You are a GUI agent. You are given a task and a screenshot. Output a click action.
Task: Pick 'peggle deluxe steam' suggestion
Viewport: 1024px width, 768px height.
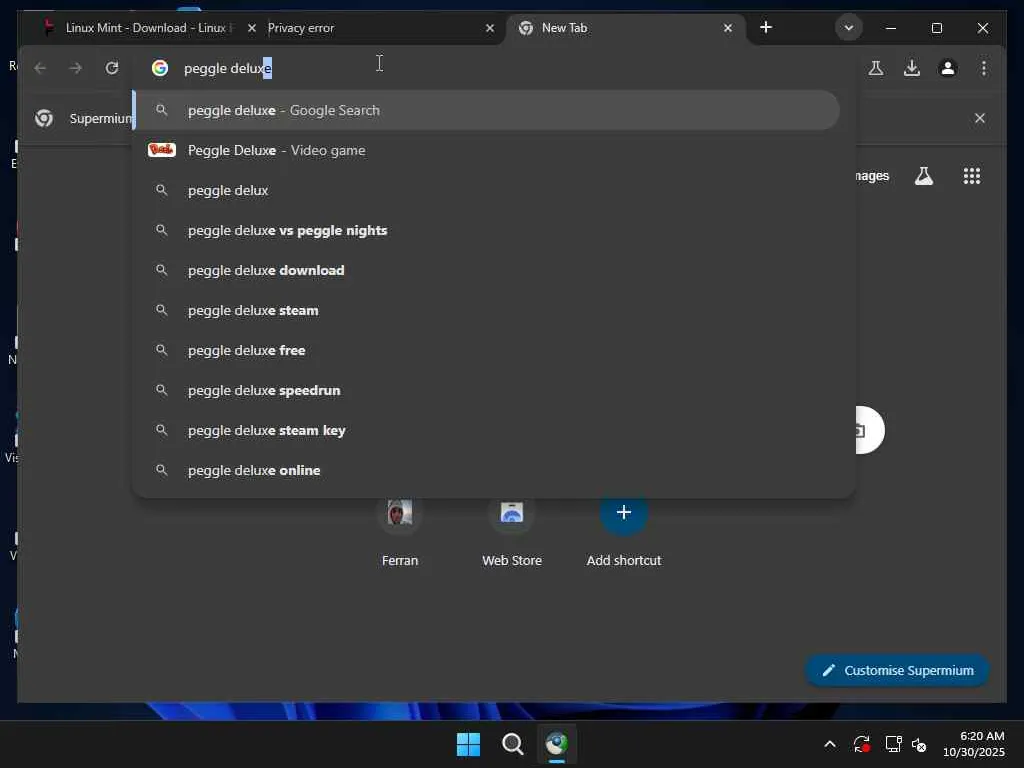click(487, 310)
